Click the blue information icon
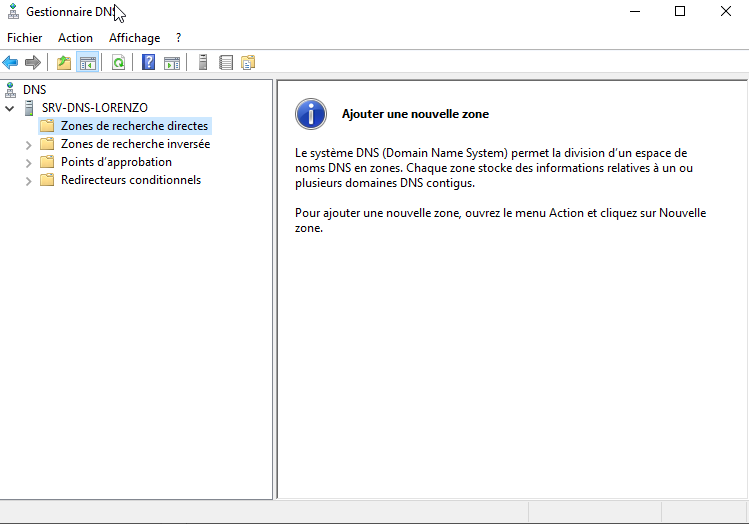Screen dimensions: 749x524 (x=311, y=114)
